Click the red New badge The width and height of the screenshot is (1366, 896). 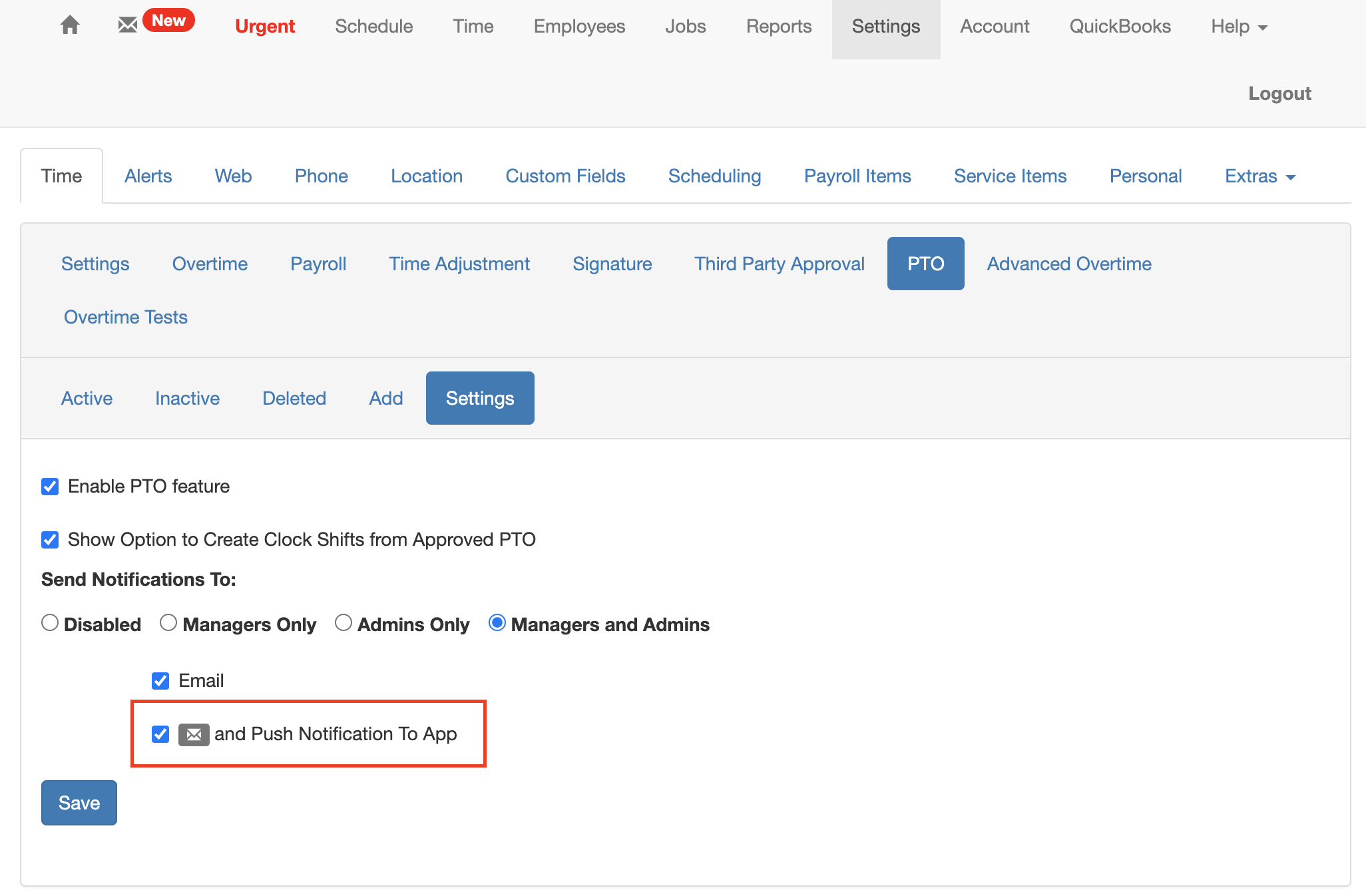168,20
